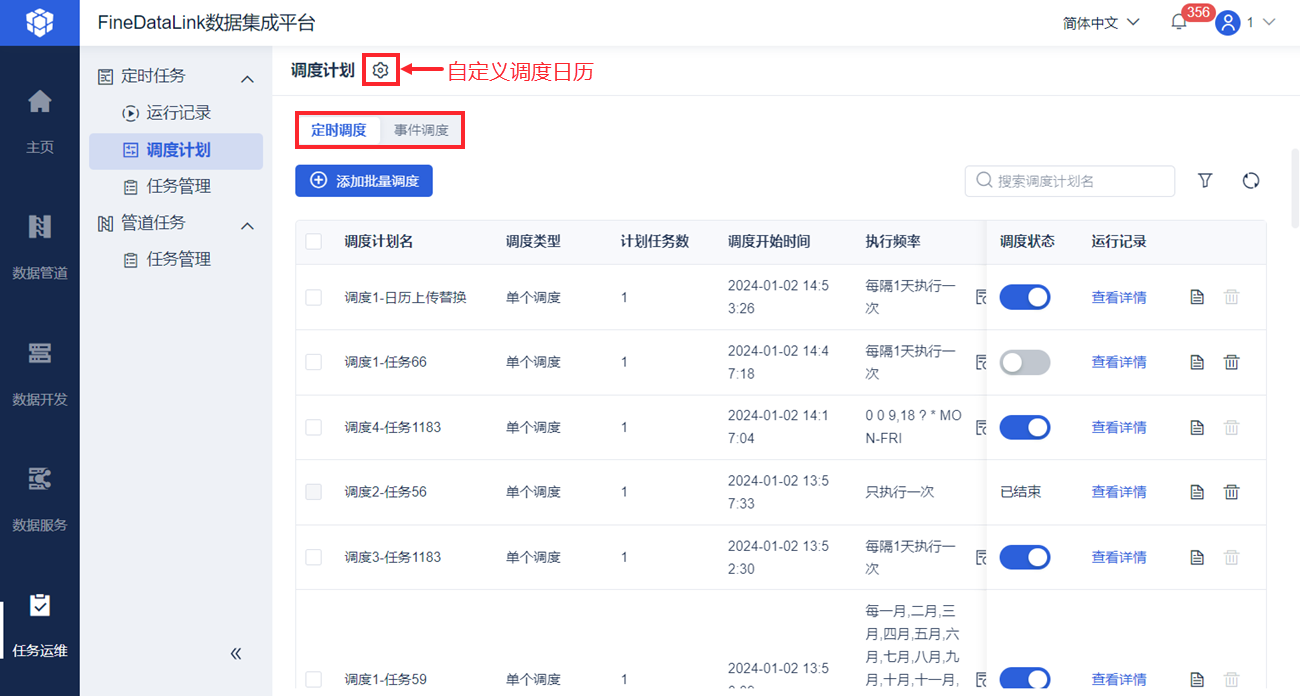This screenshot has width=1300, height=696.
Task: Check the box for 调度1-任务66
Action: 314,362
